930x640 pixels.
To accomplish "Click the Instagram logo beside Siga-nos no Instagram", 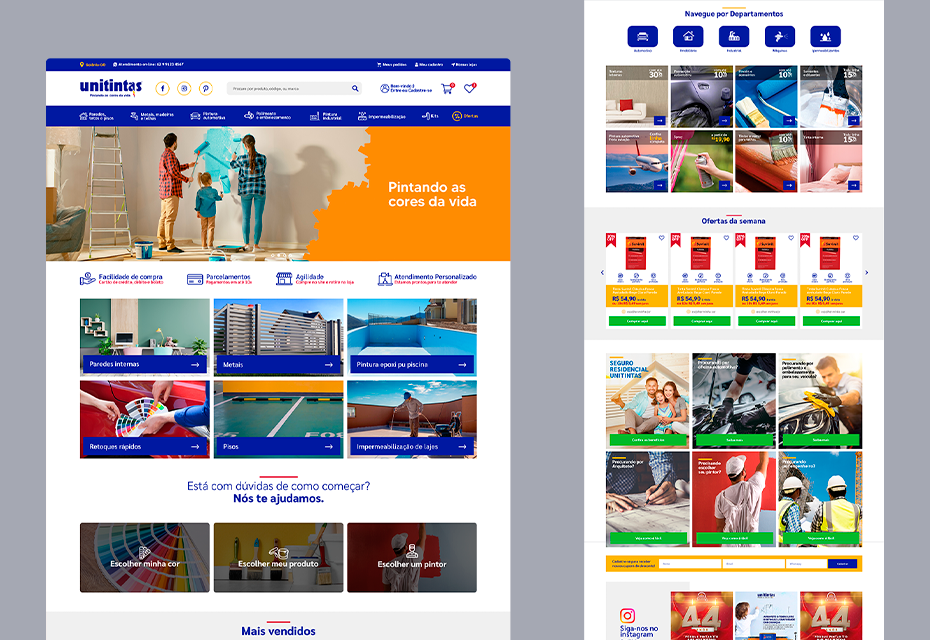I will coord(627,616).
